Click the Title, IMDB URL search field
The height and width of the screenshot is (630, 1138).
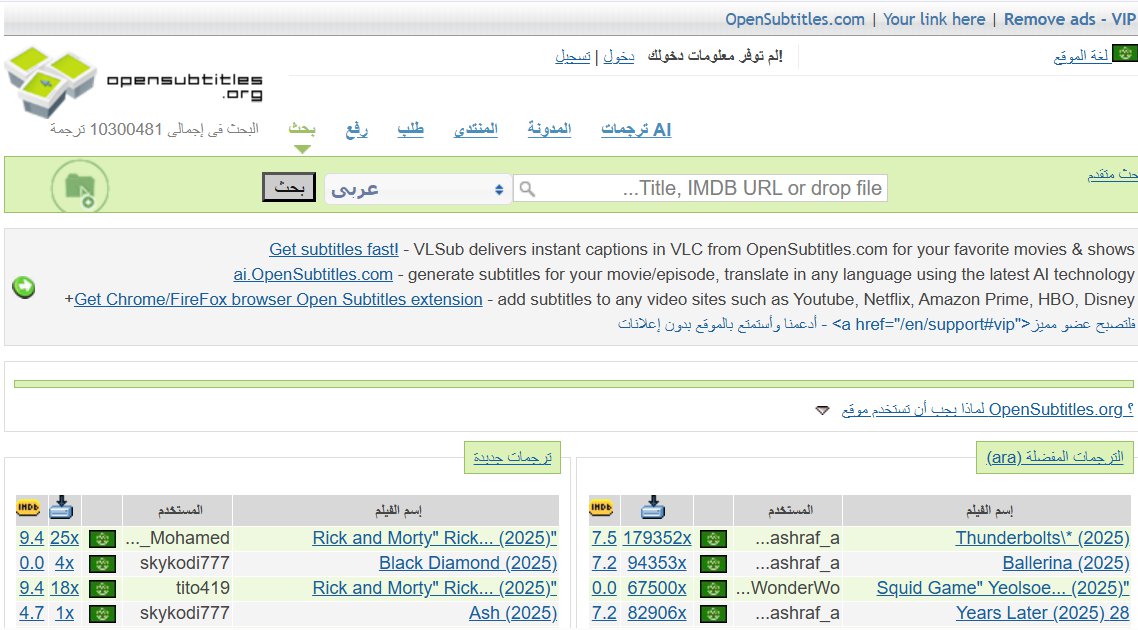700,187
